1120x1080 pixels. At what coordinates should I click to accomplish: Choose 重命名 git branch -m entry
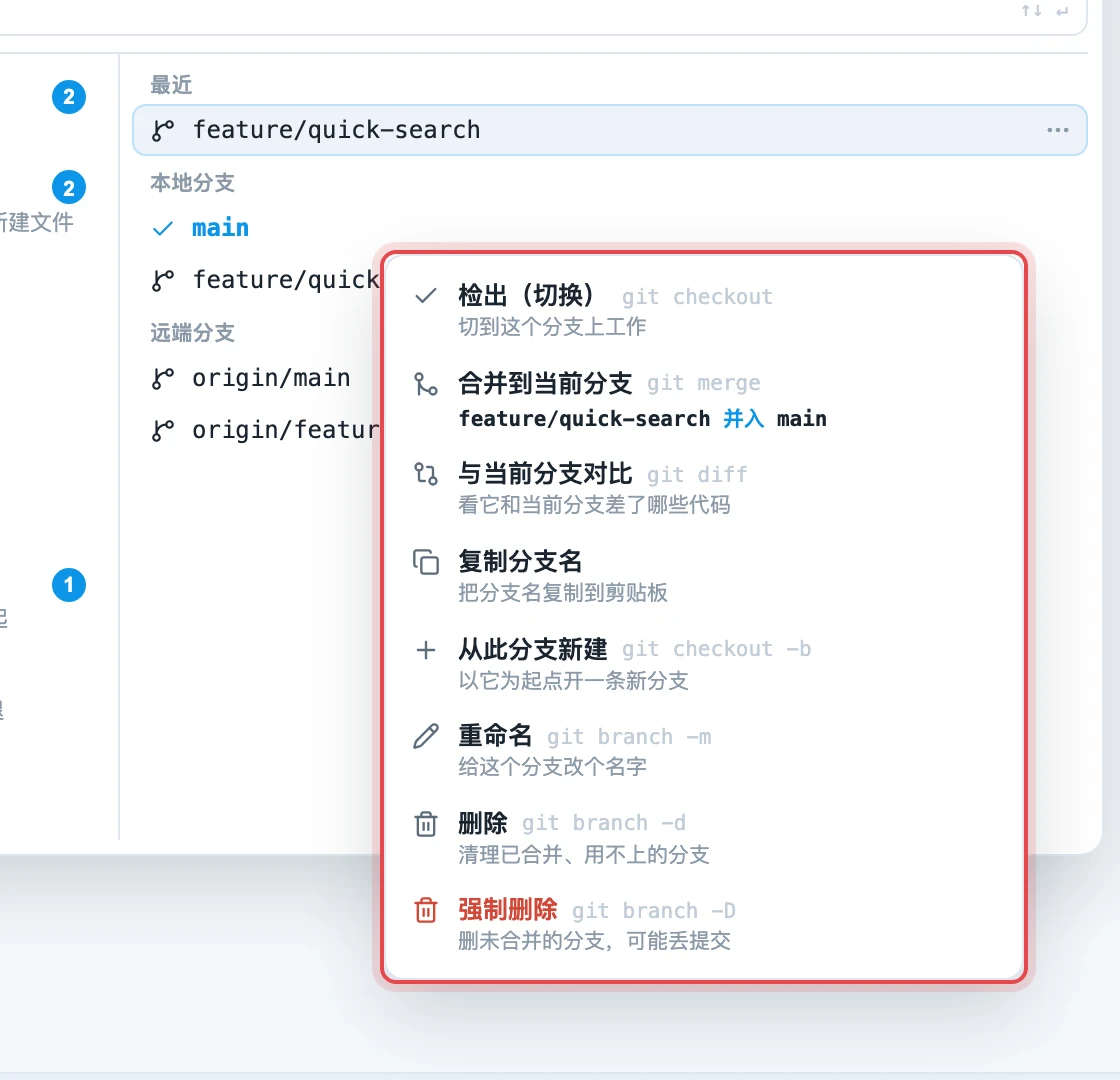point(704,751)
